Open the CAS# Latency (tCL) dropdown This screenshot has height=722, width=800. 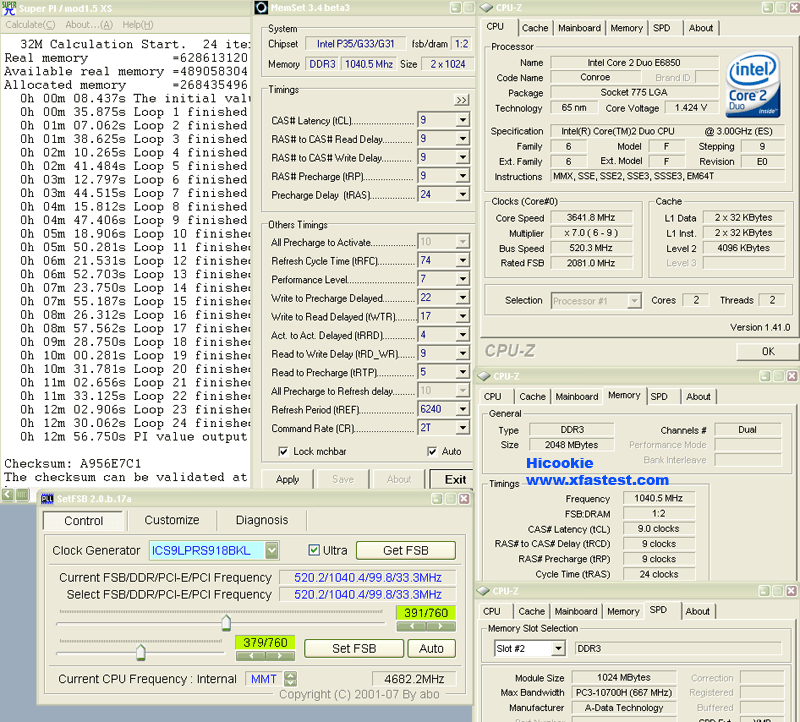[x=462, y=120]
